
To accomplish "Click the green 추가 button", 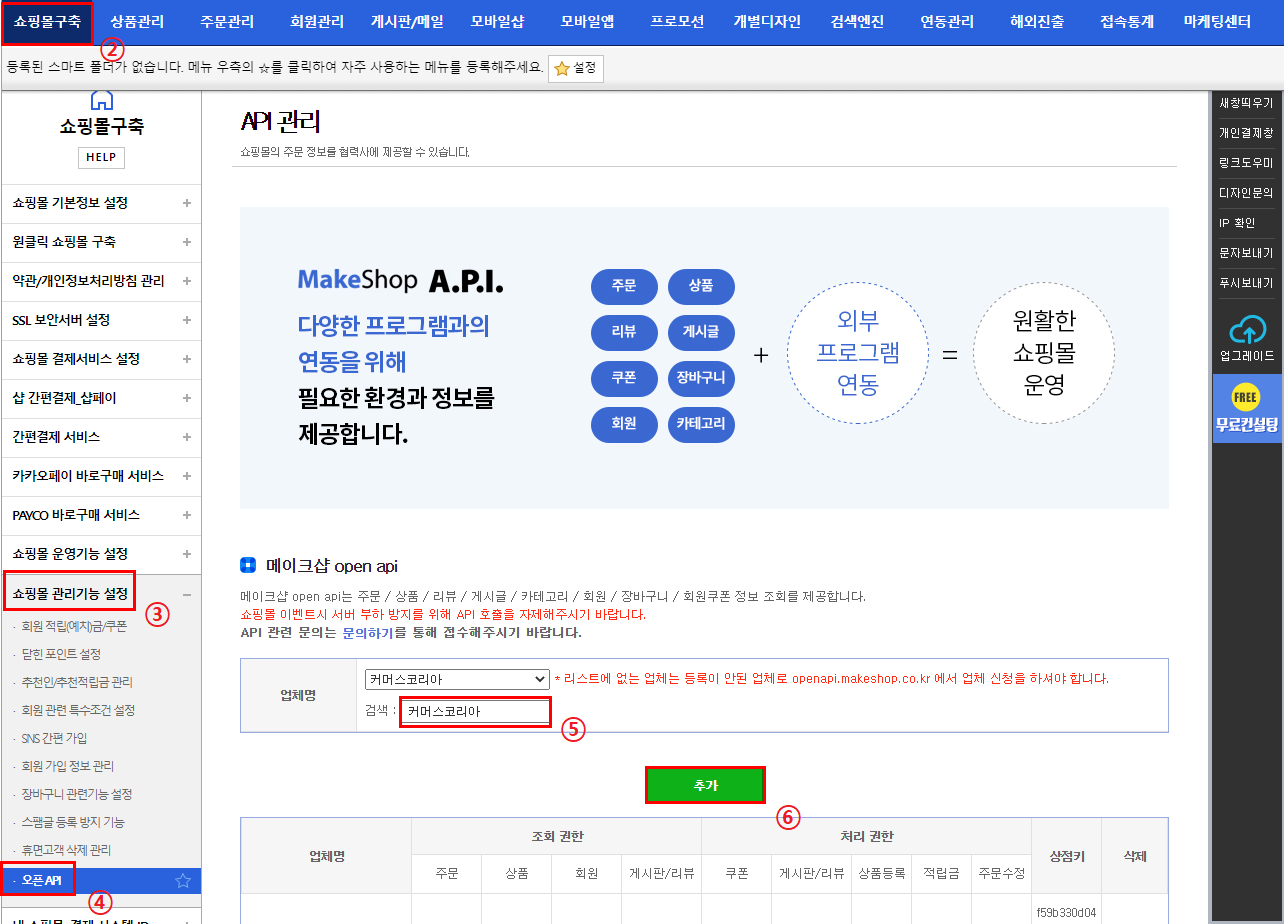I will [x=705, y=786].
